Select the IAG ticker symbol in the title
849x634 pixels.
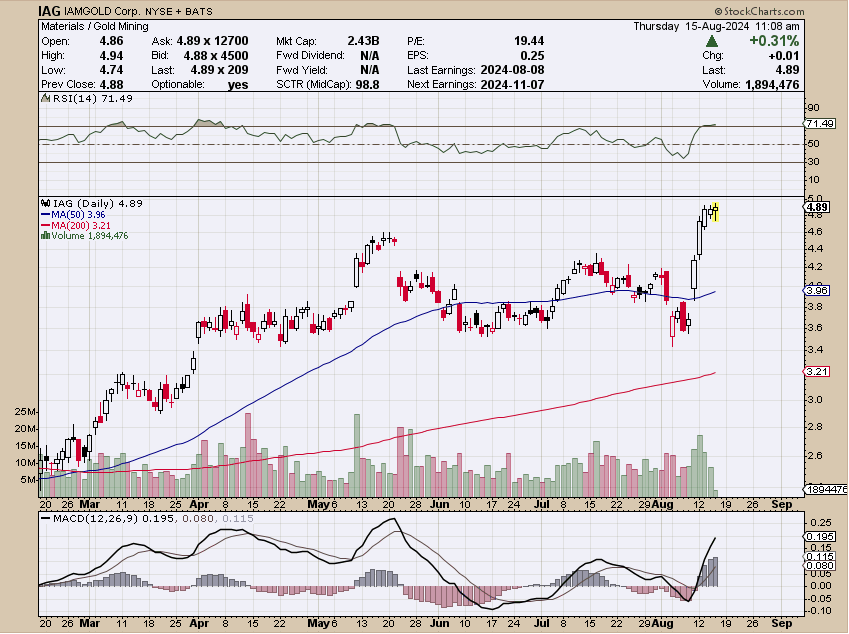pyautogui.click(x=49, y=11)
